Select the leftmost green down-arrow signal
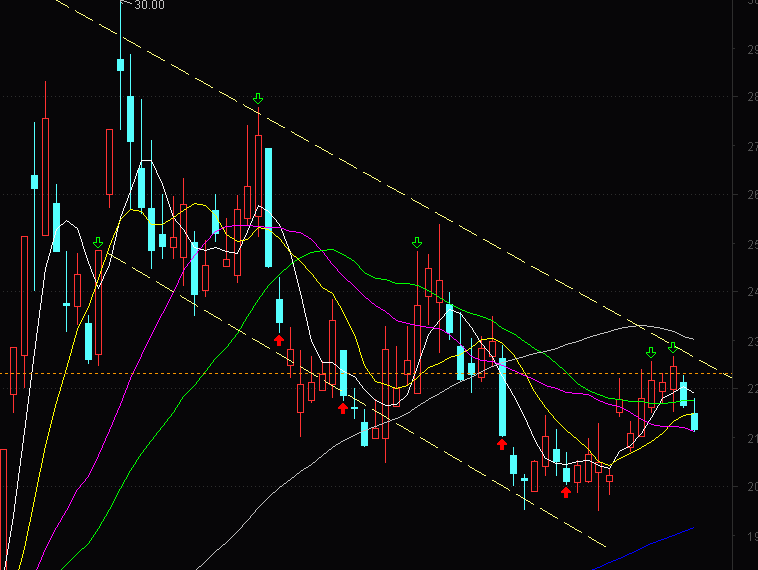 point(98,242)
